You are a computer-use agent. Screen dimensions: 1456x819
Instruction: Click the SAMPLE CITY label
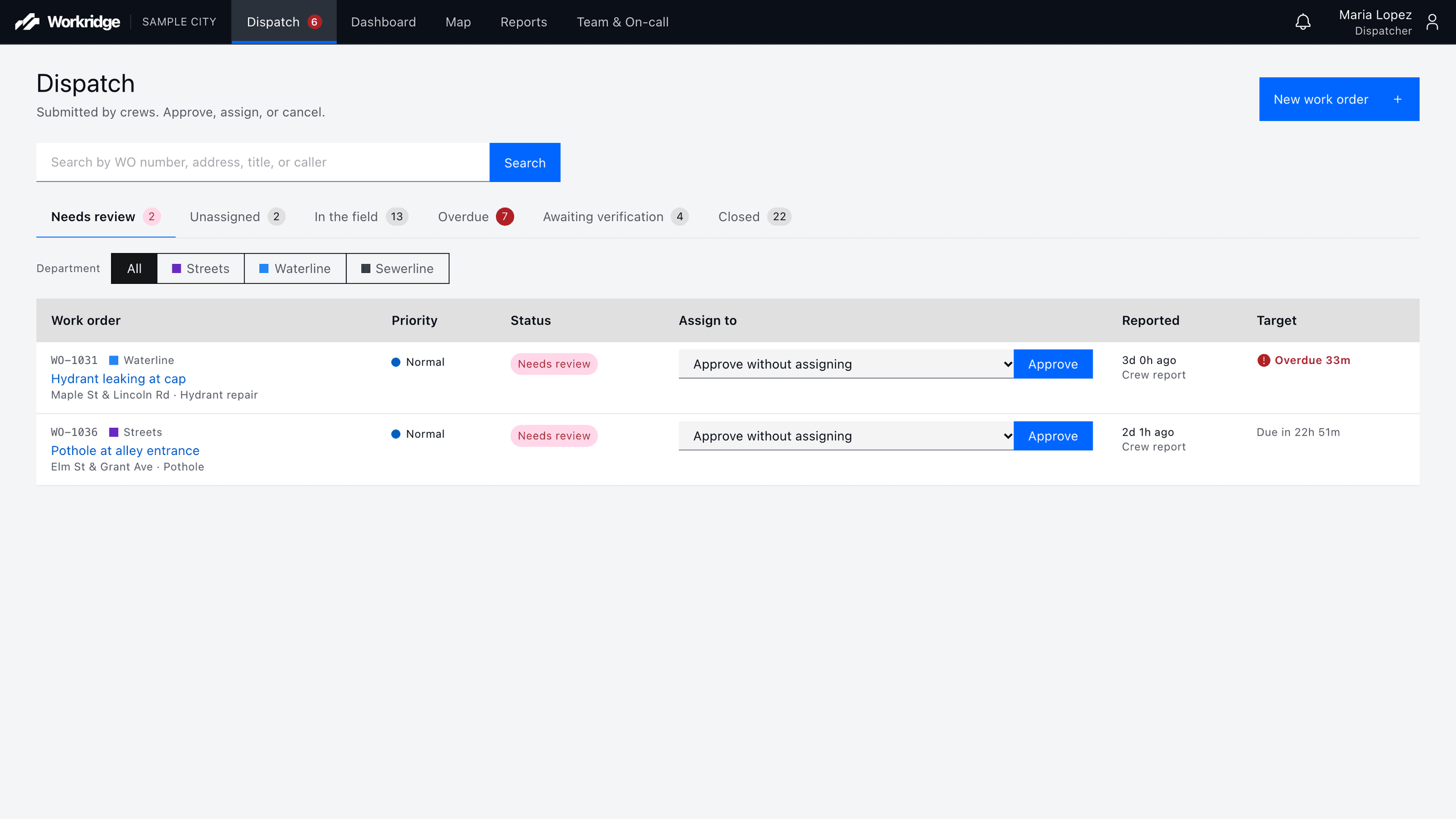tap(179, 22)
